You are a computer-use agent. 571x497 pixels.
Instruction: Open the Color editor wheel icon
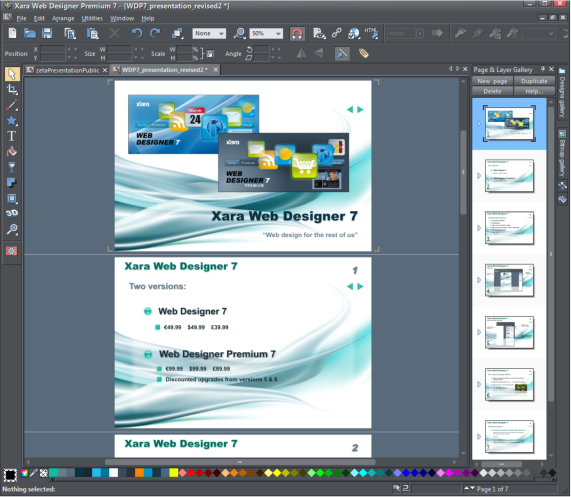pos(24,473)
